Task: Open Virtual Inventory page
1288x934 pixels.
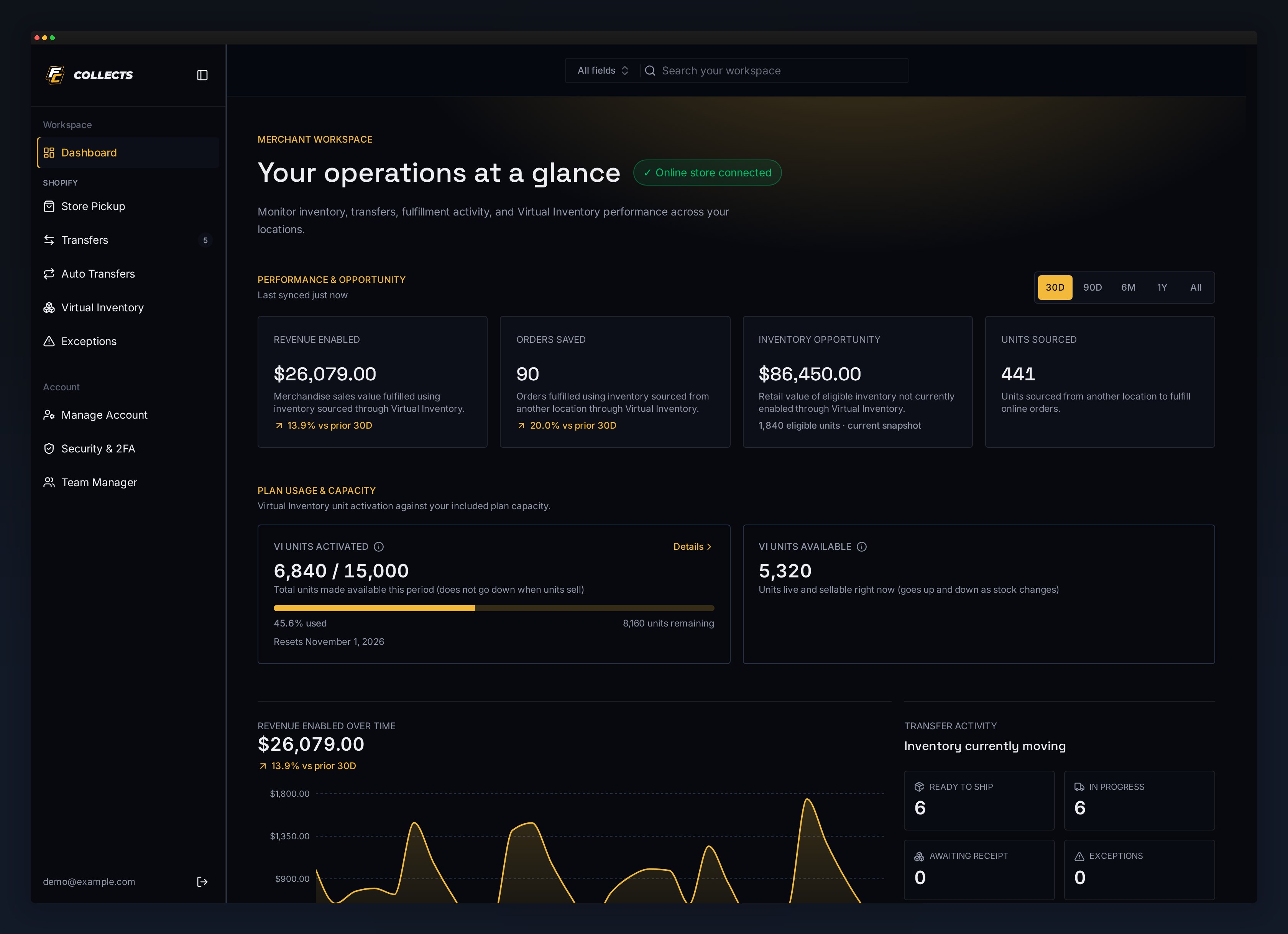Action: coord(128,307)
